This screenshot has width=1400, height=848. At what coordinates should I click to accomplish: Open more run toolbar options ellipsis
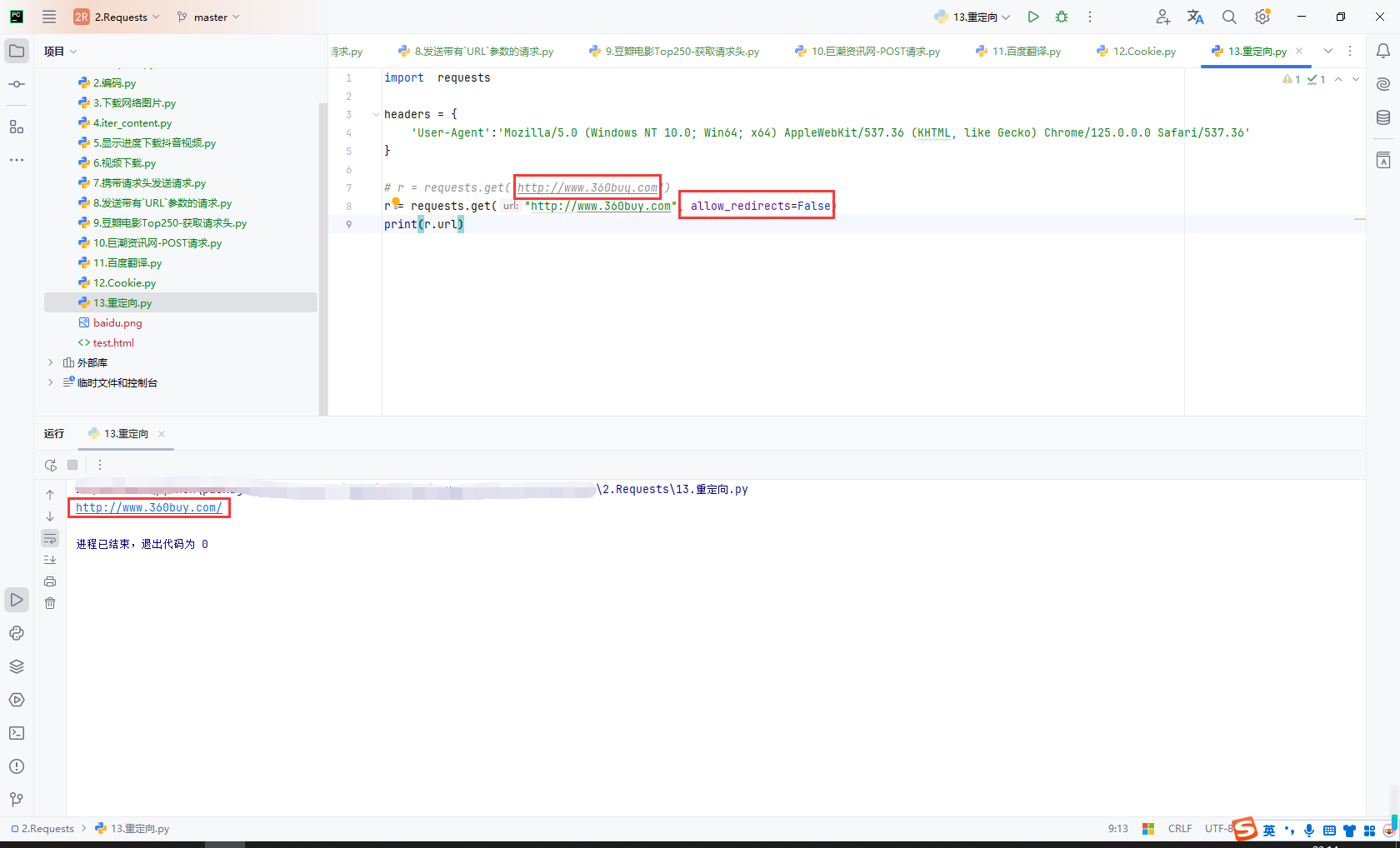(x=100, y=465)
